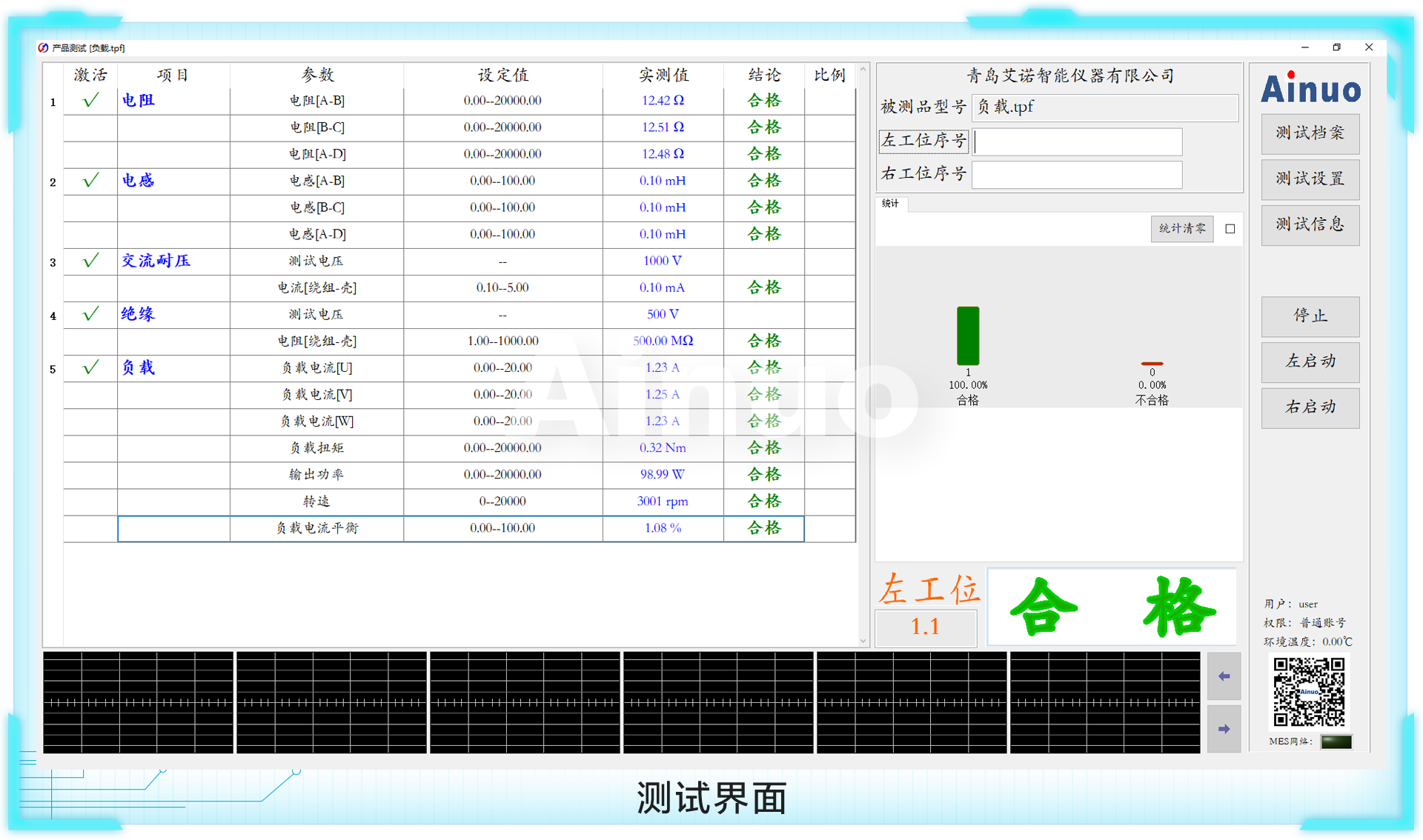Toggle the 负载 activation checkmark
Viewport: 1423px width, 840px height.
tap(90, 367)
